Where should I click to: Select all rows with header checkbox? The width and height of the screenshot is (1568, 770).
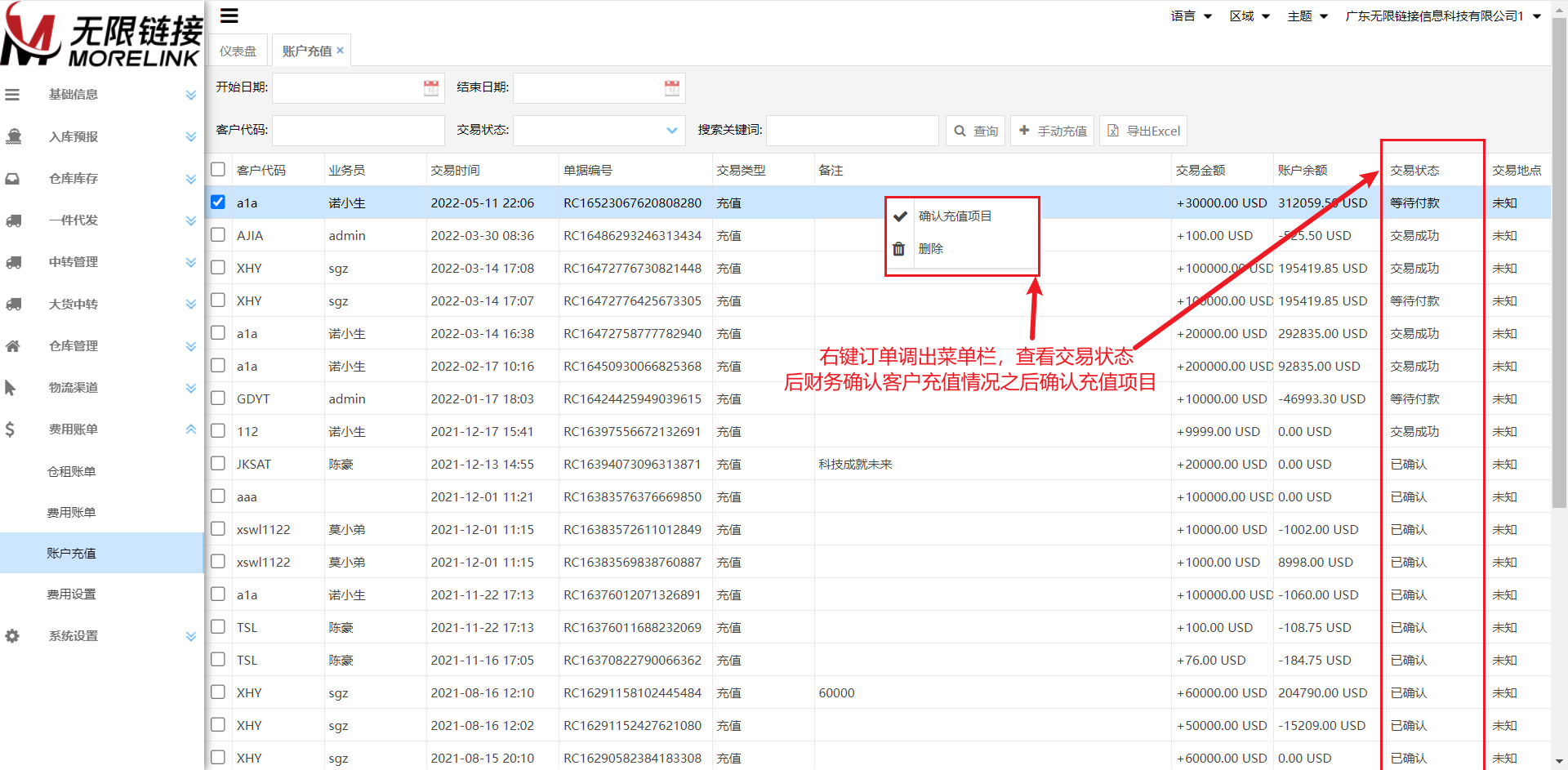point(218,169)
